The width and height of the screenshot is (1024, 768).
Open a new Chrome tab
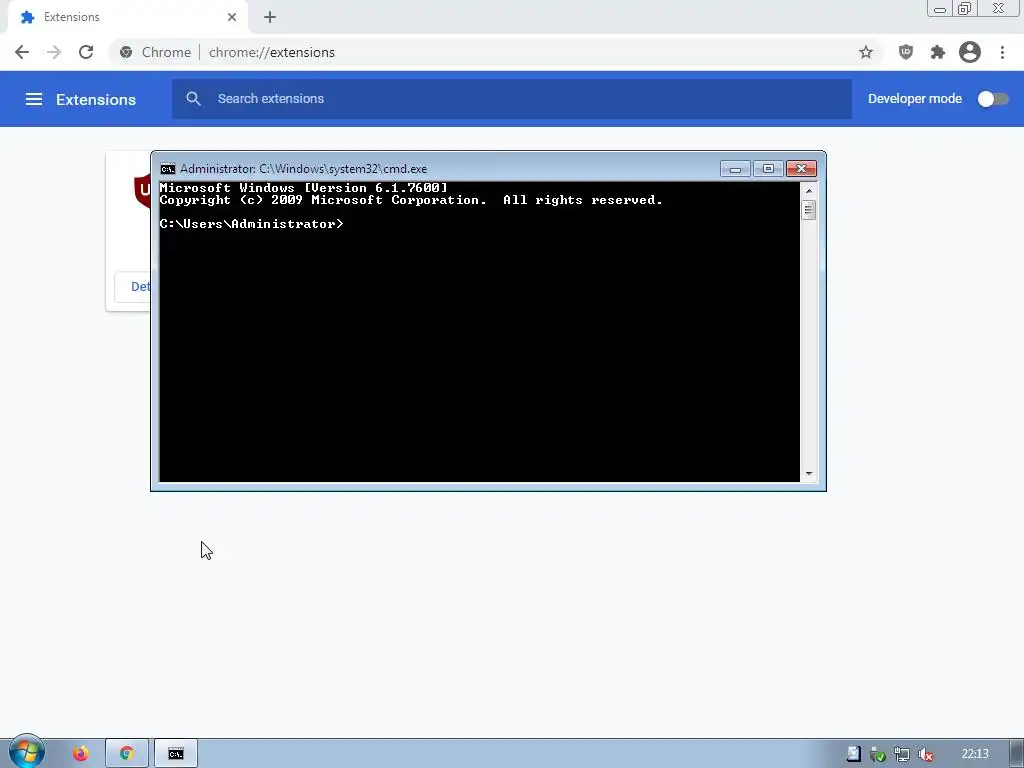(x=270, y=17)
